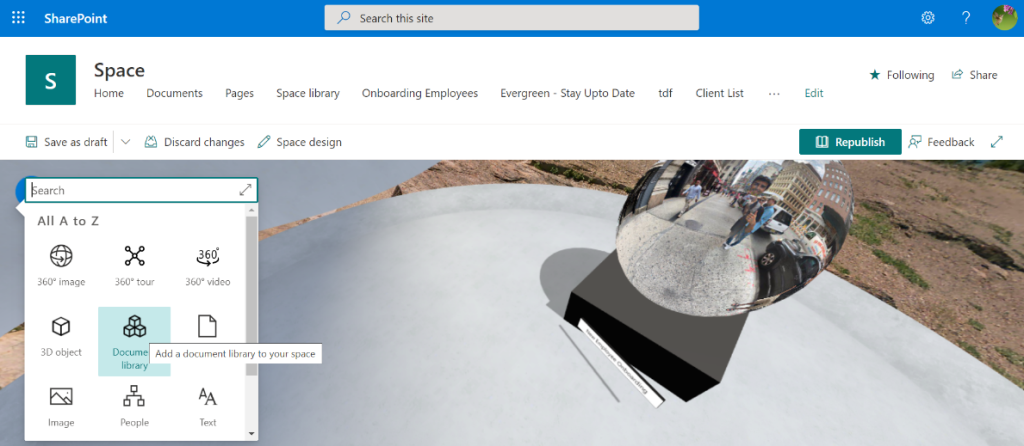Select the 360° tour web part

pyautogui.click(x=135, y=265)
